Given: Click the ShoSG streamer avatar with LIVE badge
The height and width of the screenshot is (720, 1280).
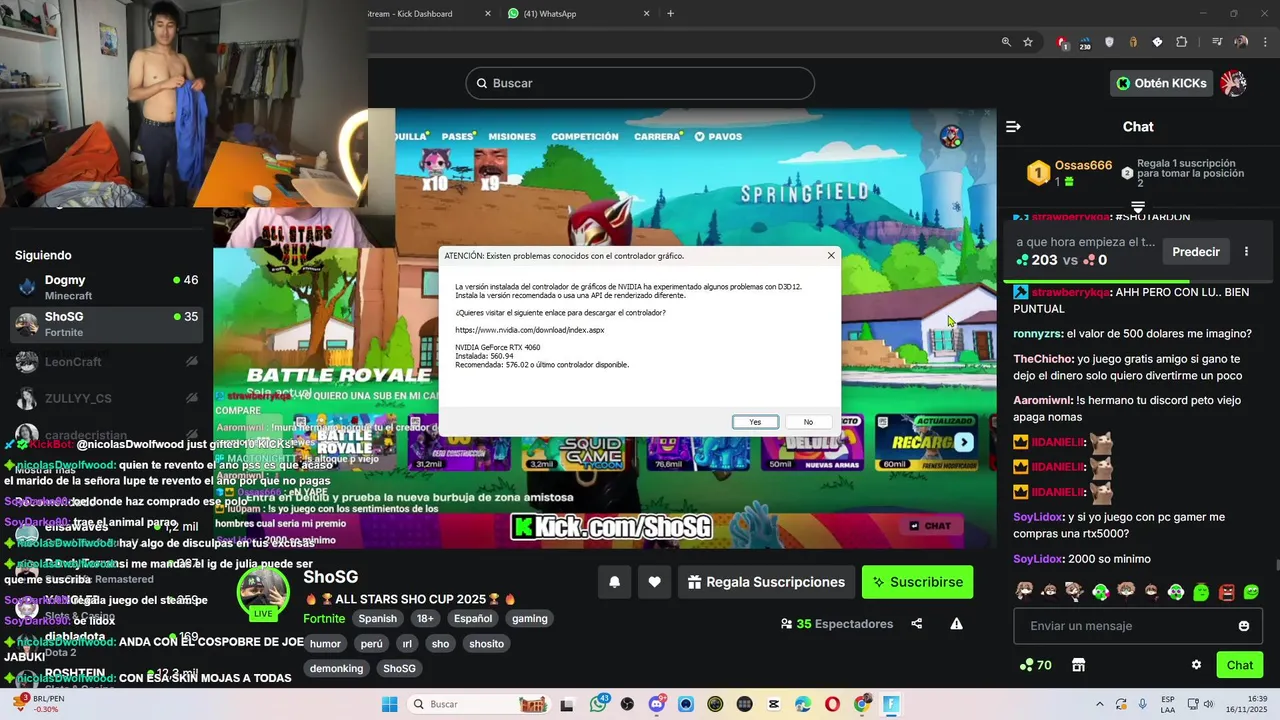Looking at the screenshot, I should (x=264, y=592).
